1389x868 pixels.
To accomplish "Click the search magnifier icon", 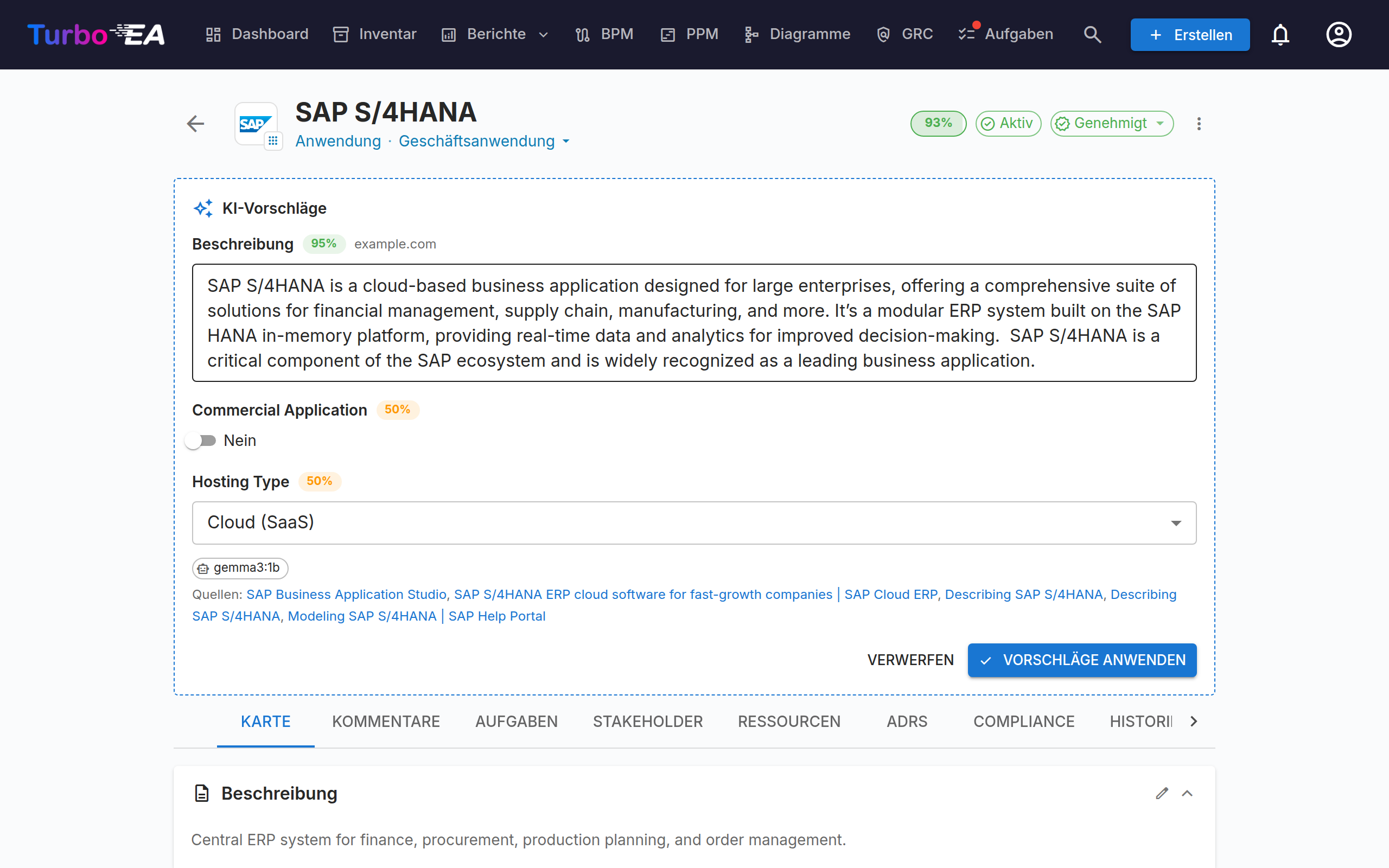I will click(1092, 34).
